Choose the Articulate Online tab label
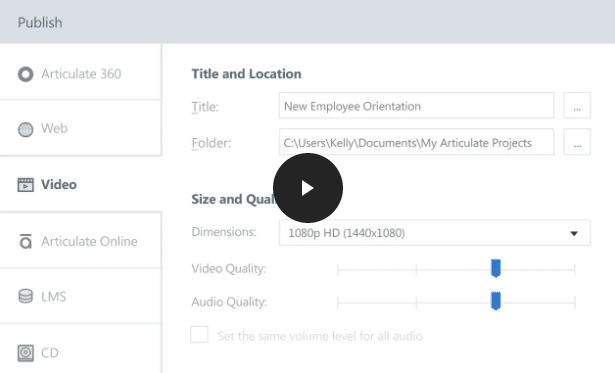 [x=89, y=241]
